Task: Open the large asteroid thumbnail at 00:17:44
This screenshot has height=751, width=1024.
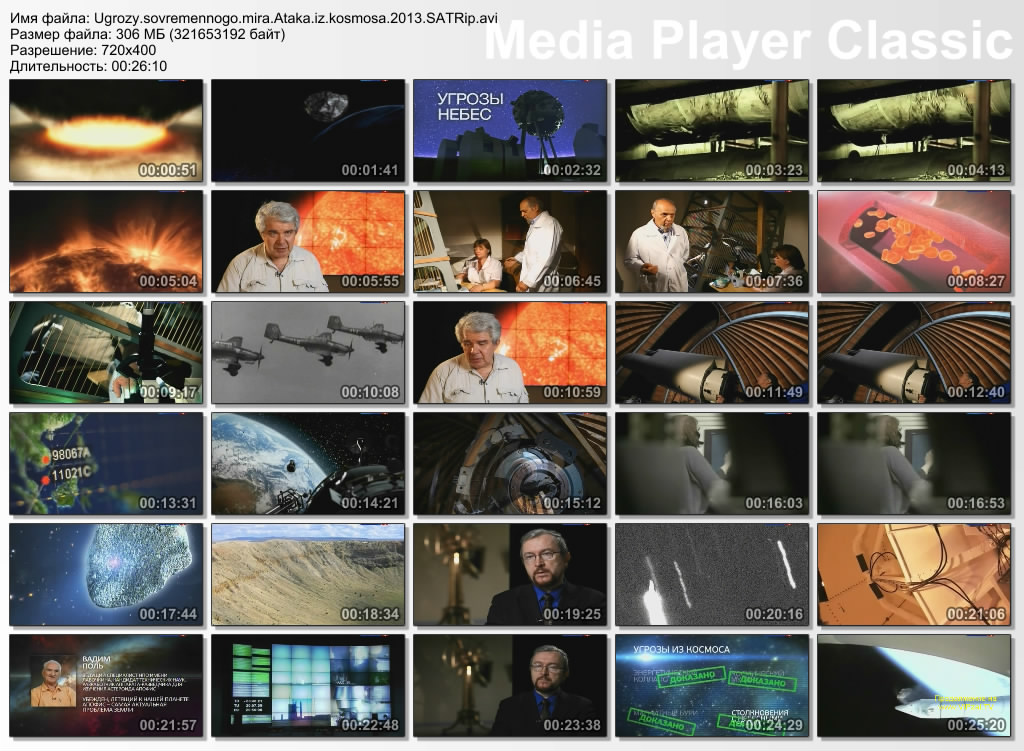Action: coord(106,574)
